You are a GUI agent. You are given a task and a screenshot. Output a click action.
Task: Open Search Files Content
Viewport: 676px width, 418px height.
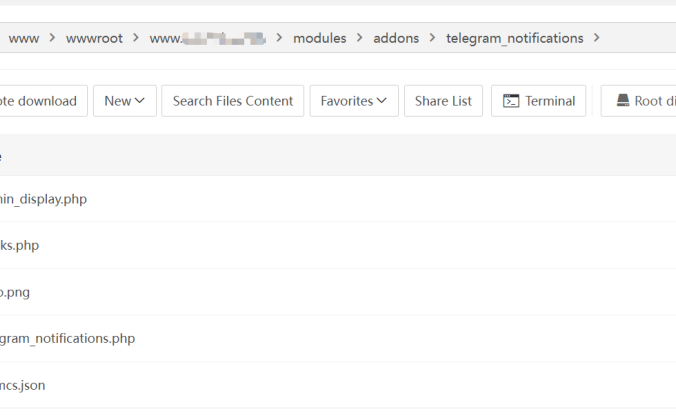click(232, 101)
